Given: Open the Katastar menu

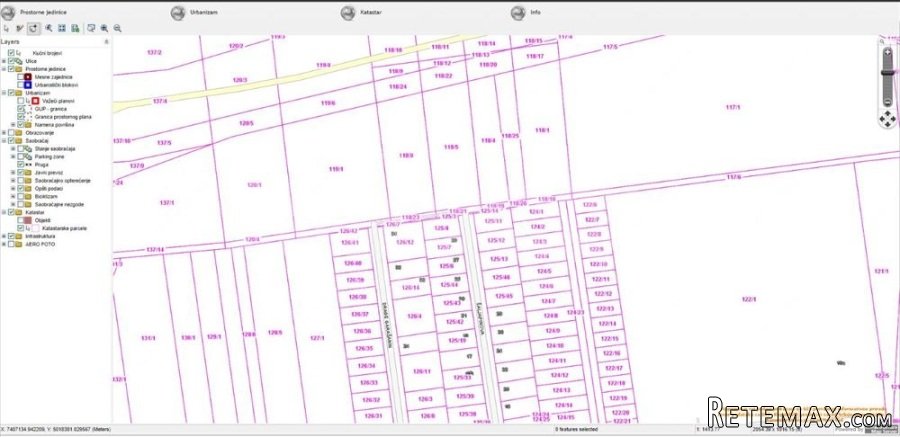Looking at the screenshot, I should point(371,12).
